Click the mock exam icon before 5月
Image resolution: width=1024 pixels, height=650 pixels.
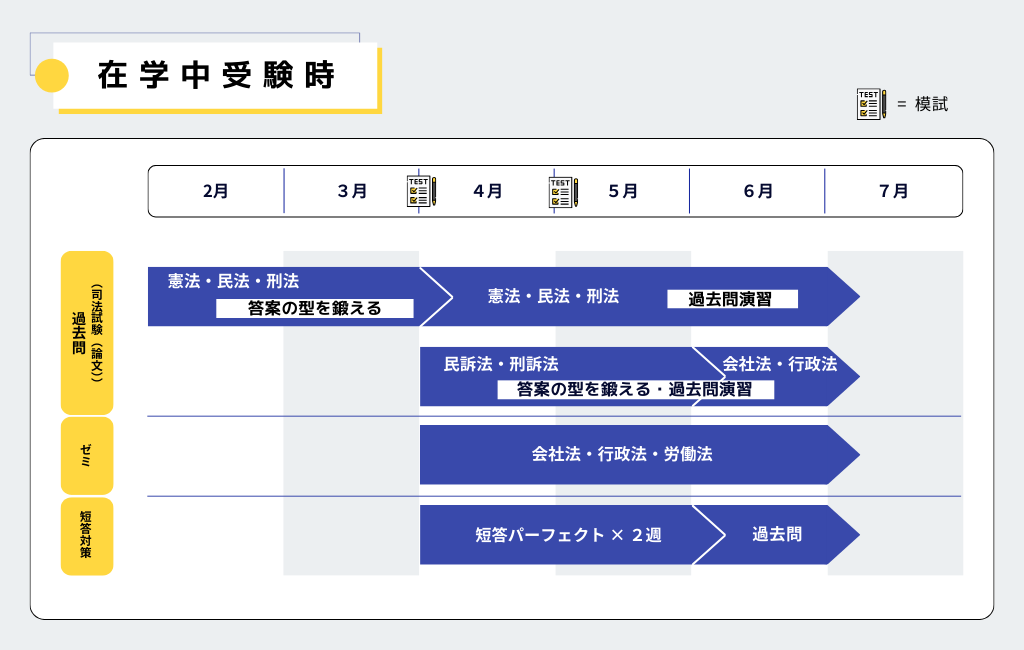(563, 191)
